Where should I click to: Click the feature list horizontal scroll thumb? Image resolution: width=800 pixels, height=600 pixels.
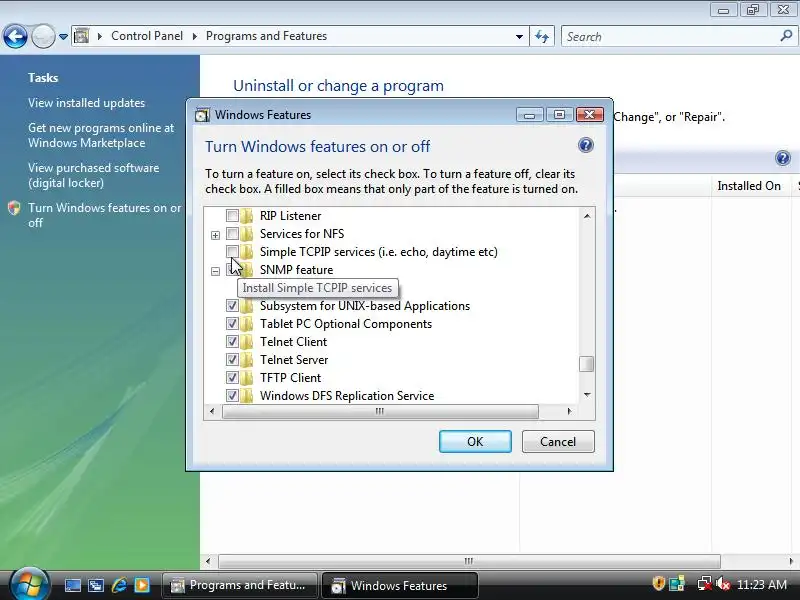pyautogui.click(x=380, y=411)
